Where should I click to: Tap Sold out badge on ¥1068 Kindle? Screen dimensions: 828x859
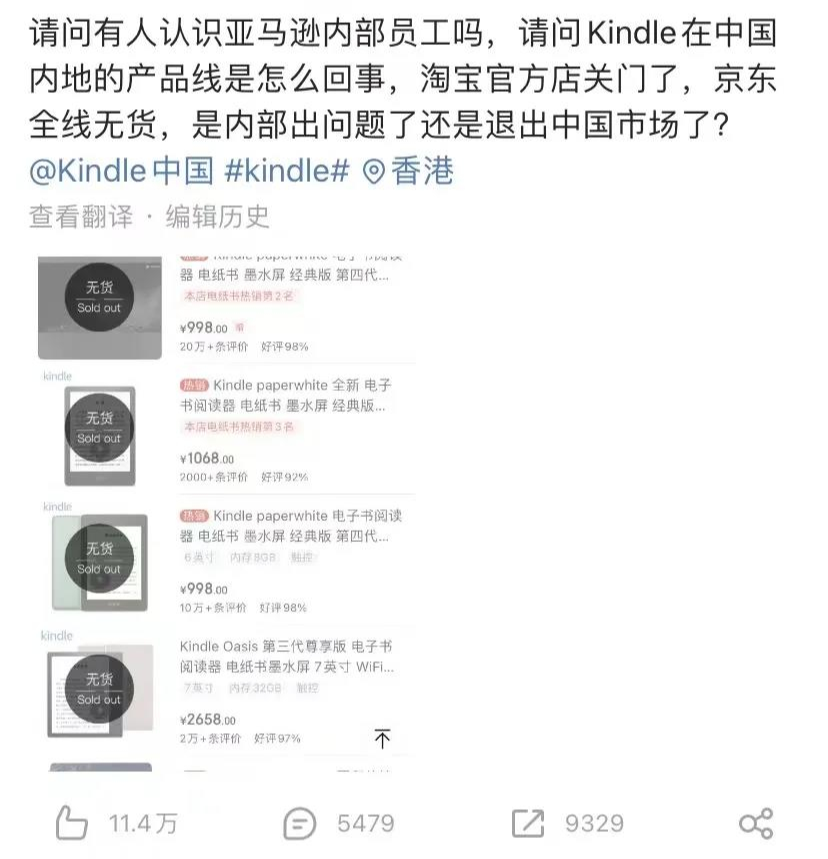pos(99,428)
